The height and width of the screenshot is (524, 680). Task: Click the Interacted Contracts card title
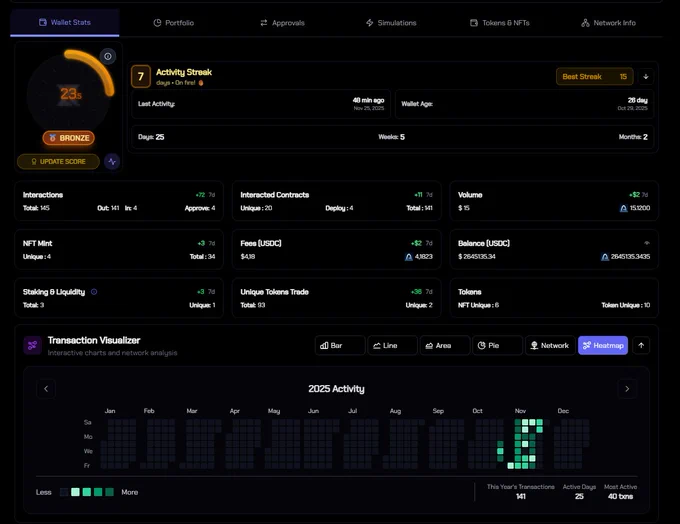pos(275,195)
